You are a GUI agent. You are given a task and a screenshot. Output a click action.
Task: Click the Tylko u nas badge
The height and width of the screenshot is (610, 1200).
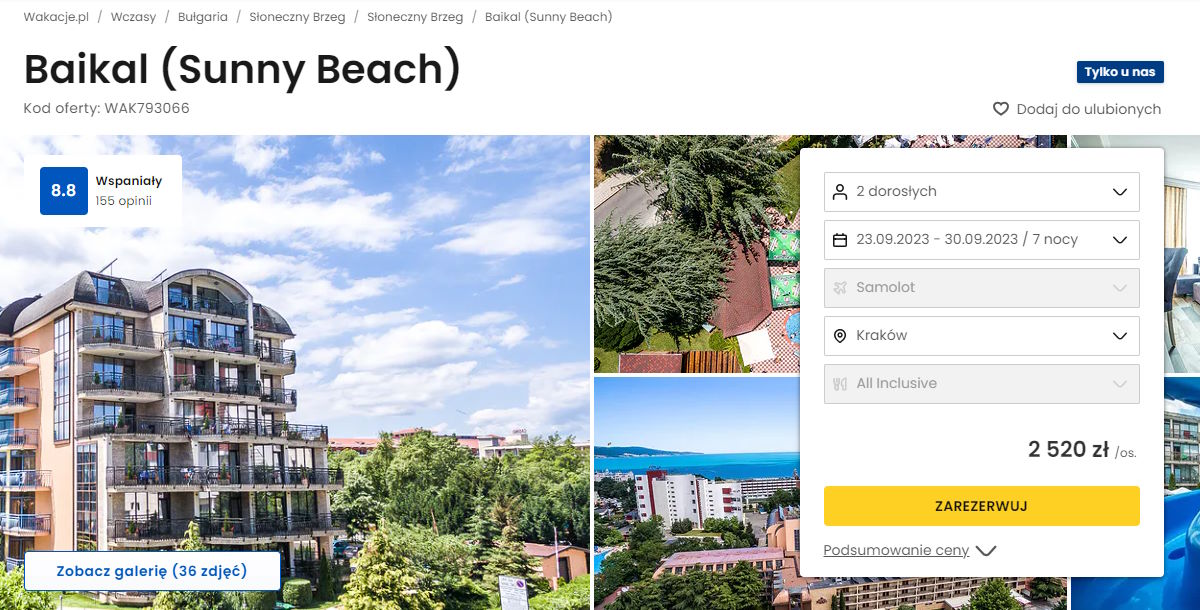[x=1120, y=72]
